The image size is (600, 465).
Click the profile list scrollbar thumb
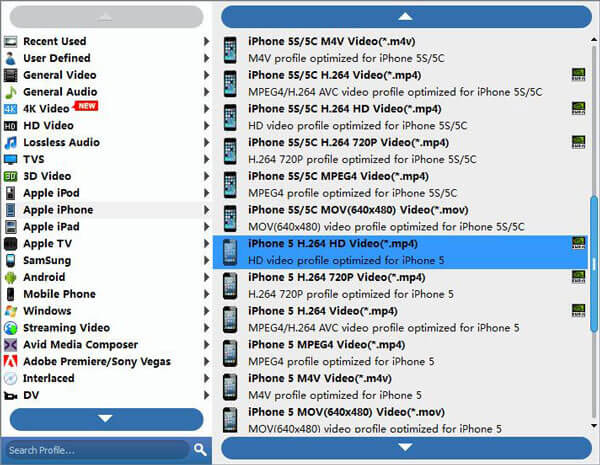point(594,264)
